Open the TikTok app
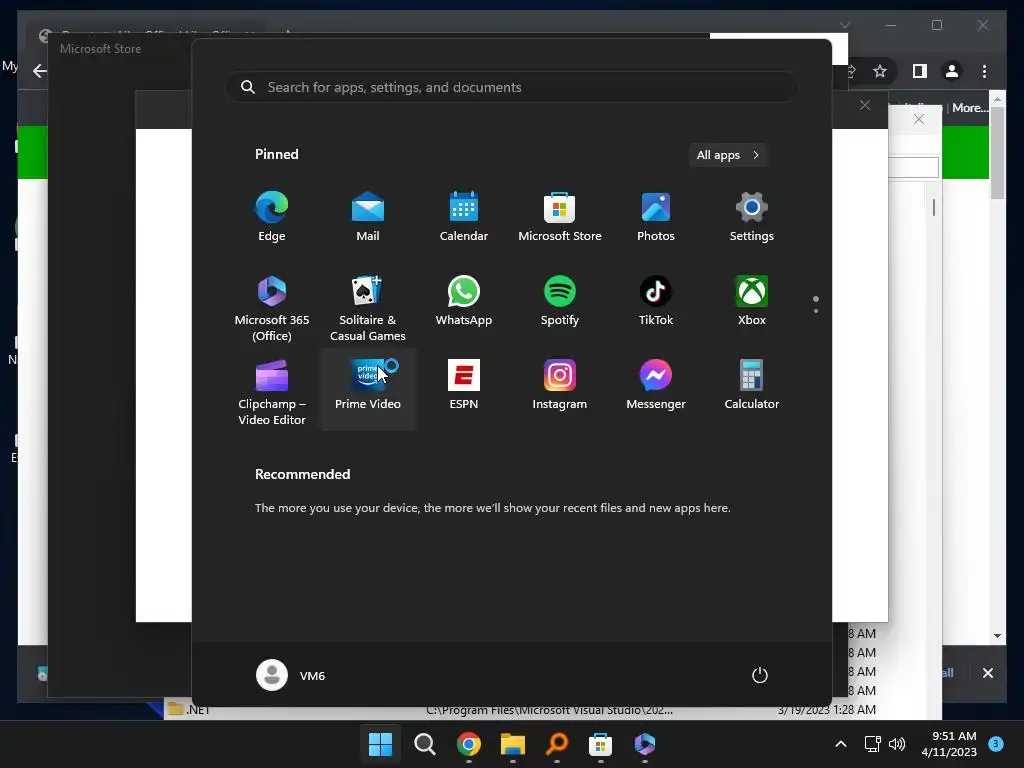This screenshot has height=768, width=1024. 656,301
